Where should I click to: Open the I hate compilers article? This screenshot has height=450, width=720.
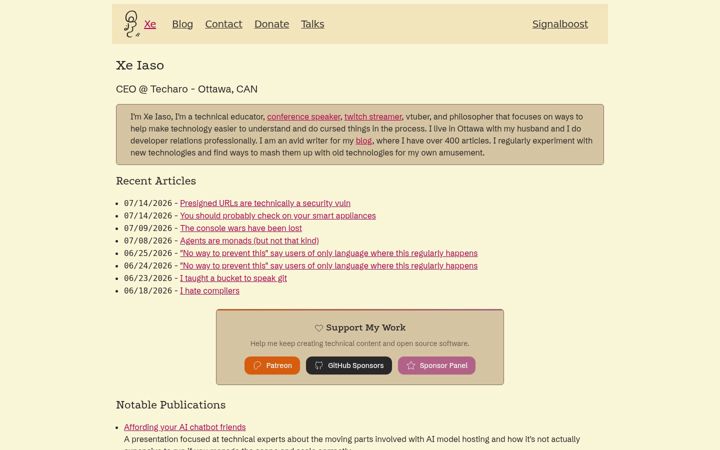[x=209, y=291]
